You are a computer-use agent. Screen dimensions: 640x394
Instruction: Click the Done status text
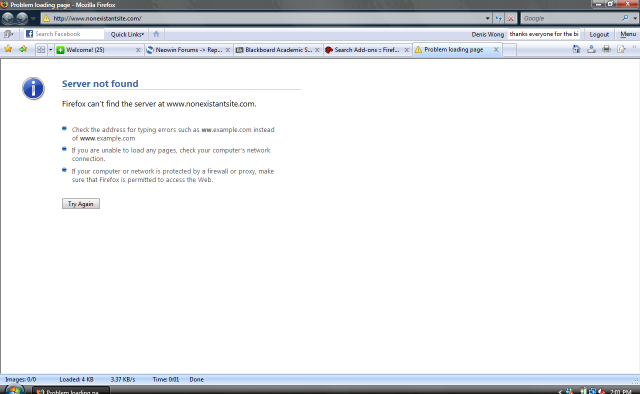(x=196, y=379)
